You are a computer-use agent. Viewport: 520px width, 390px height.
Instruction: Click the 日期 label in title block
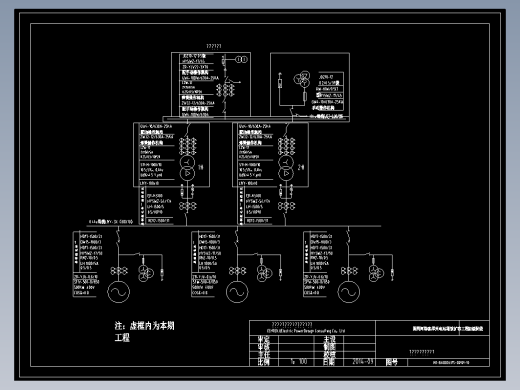(x=329, y=362)
